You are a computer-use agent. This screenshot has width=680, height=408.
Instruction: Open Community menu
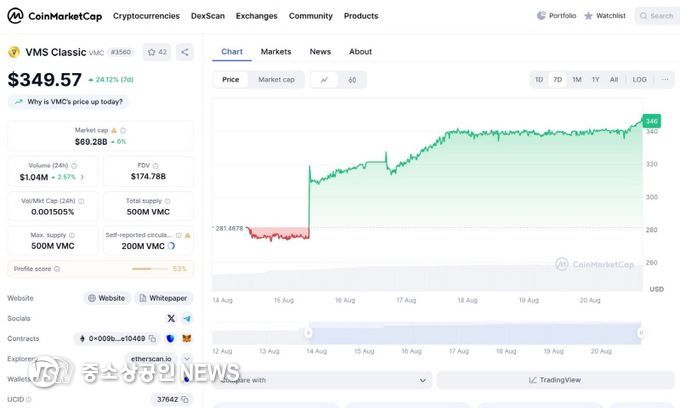click(311, 16)
